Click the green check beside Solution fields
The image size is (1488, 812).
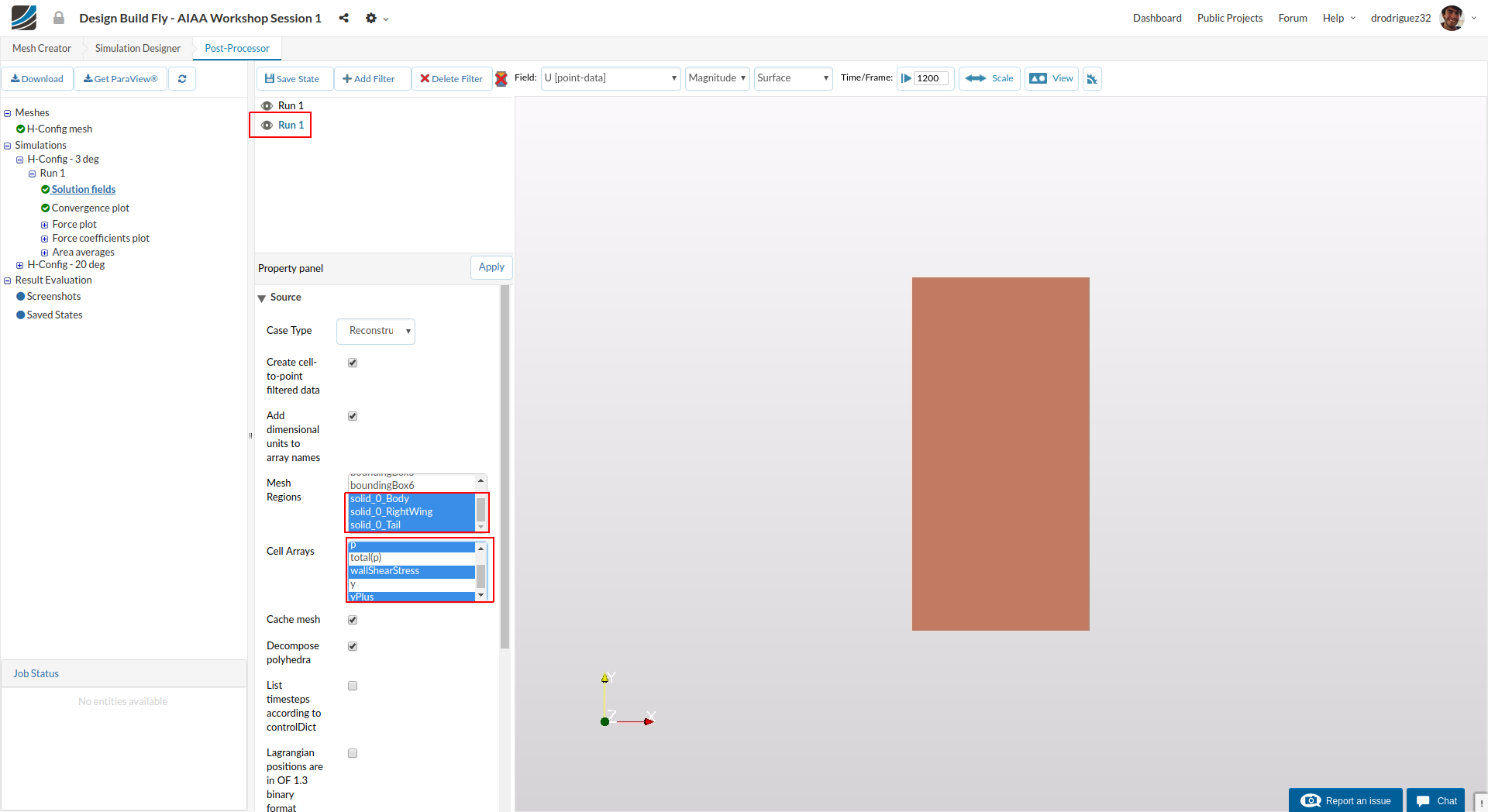[46, 190]
